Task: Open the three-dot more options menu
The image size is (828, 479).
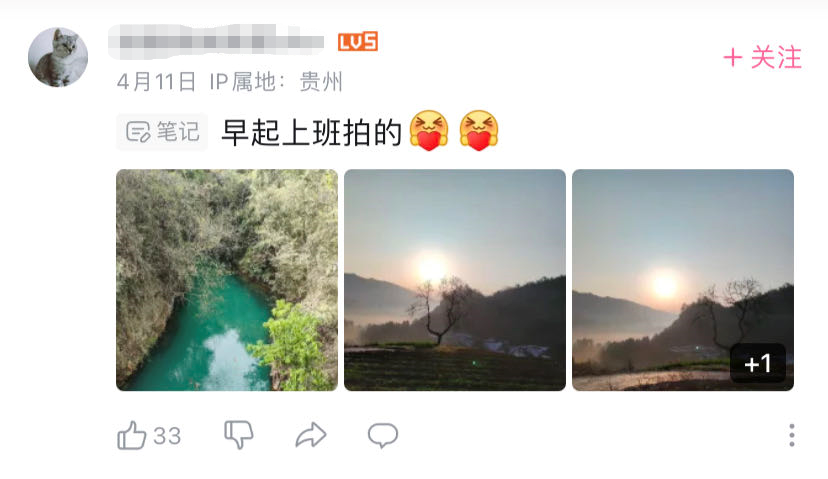Action: click(792, 435)
